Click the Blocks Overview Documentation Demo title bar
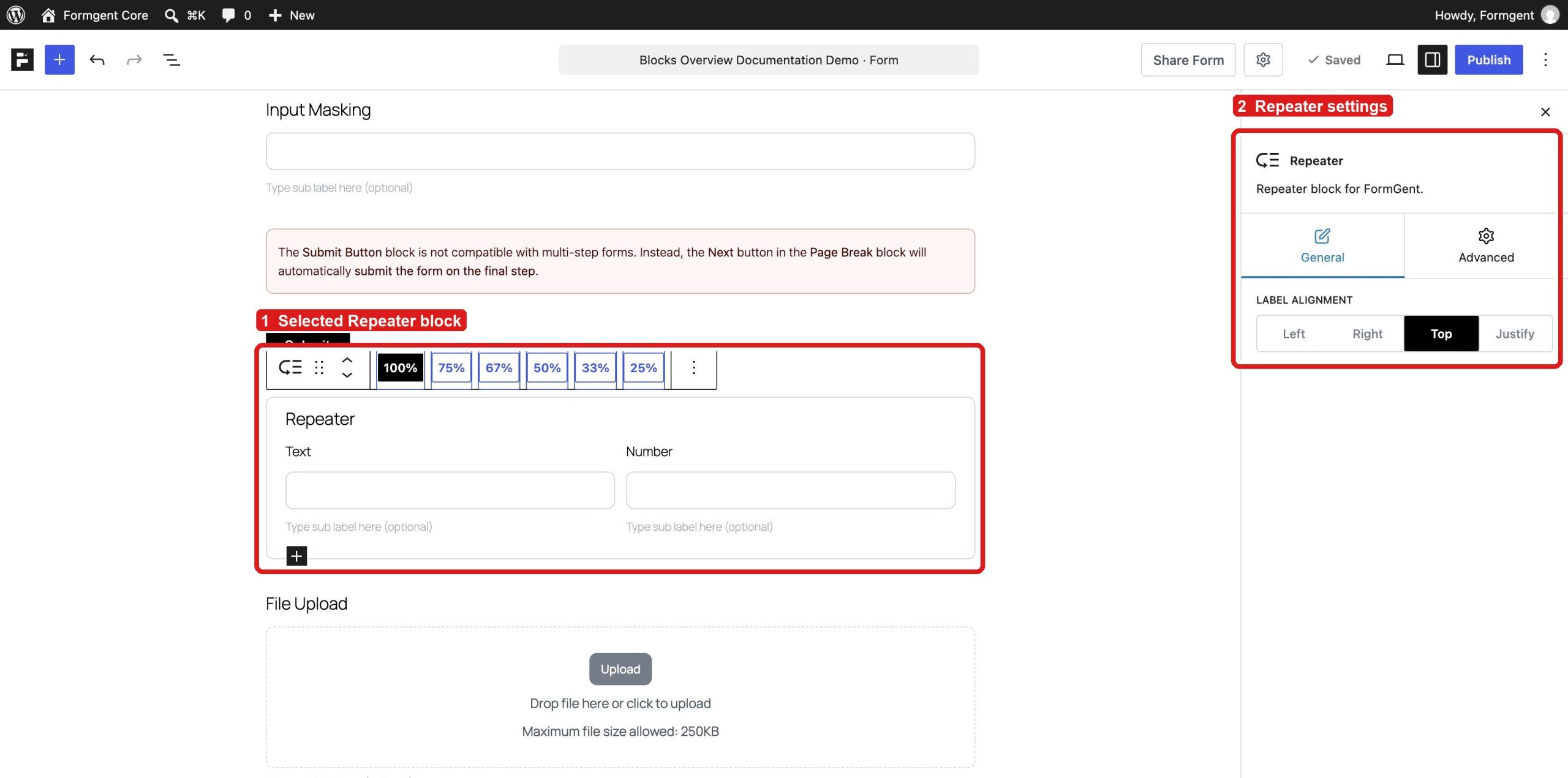Viewport: 1568px width, 778px height. coord(769,59)
